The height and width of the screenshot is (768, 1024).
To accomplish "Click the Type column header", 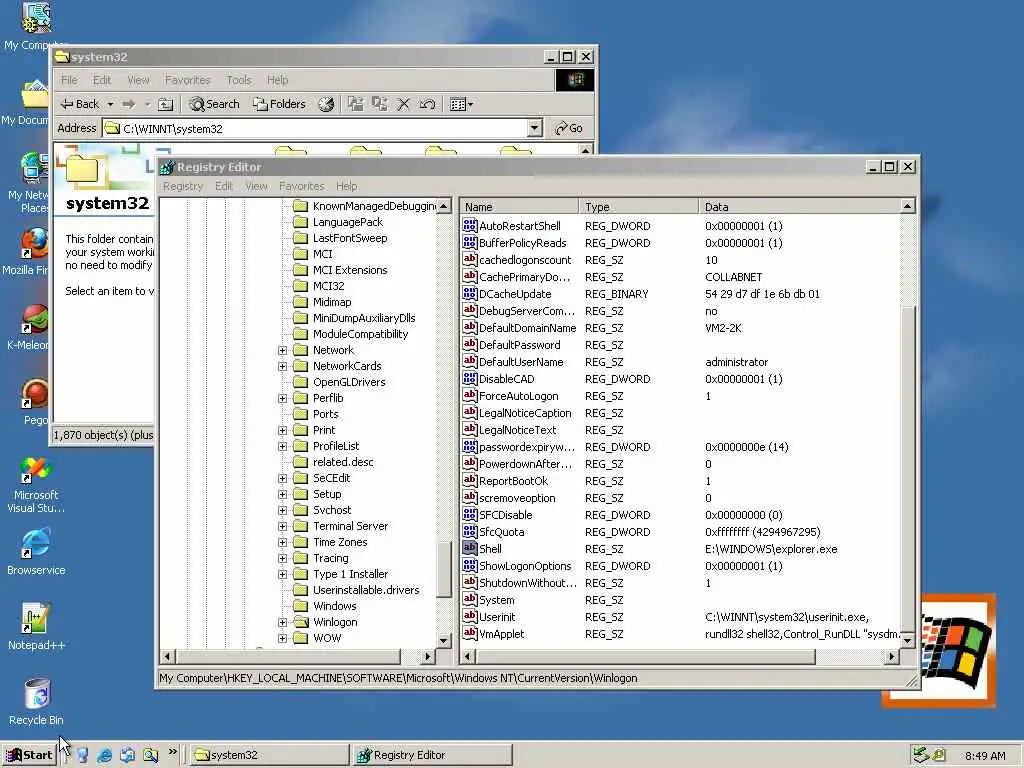I will pos(638,206).
